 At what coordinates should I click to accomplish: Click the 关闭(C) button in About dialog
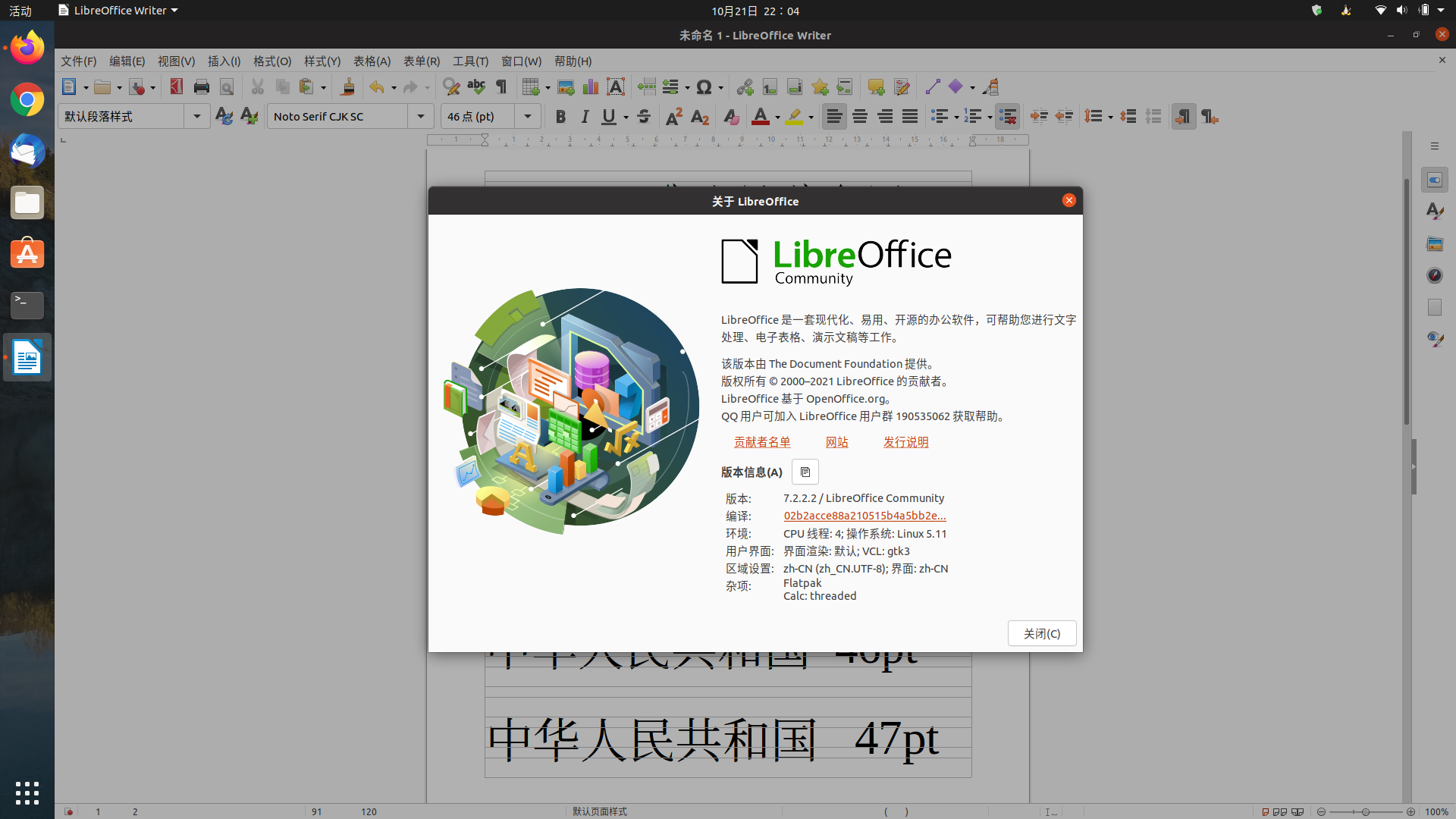[x=1042, y=634]
